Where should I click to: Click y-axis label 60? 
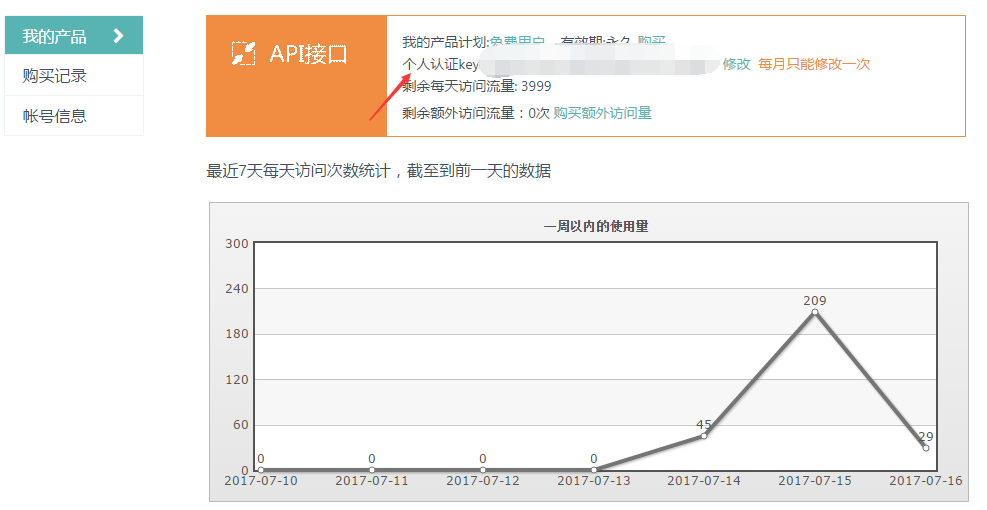tap(240, 425)
